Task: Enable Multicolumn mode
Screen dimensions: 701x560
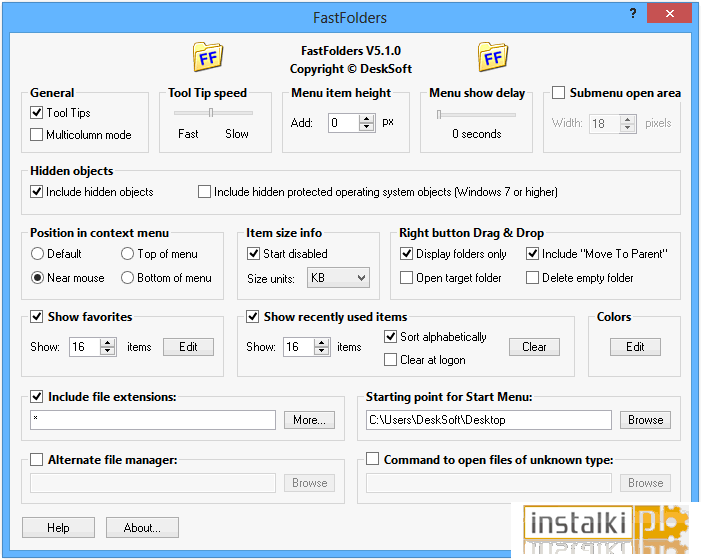Action: pyautogui.click(x=36, y=135)
